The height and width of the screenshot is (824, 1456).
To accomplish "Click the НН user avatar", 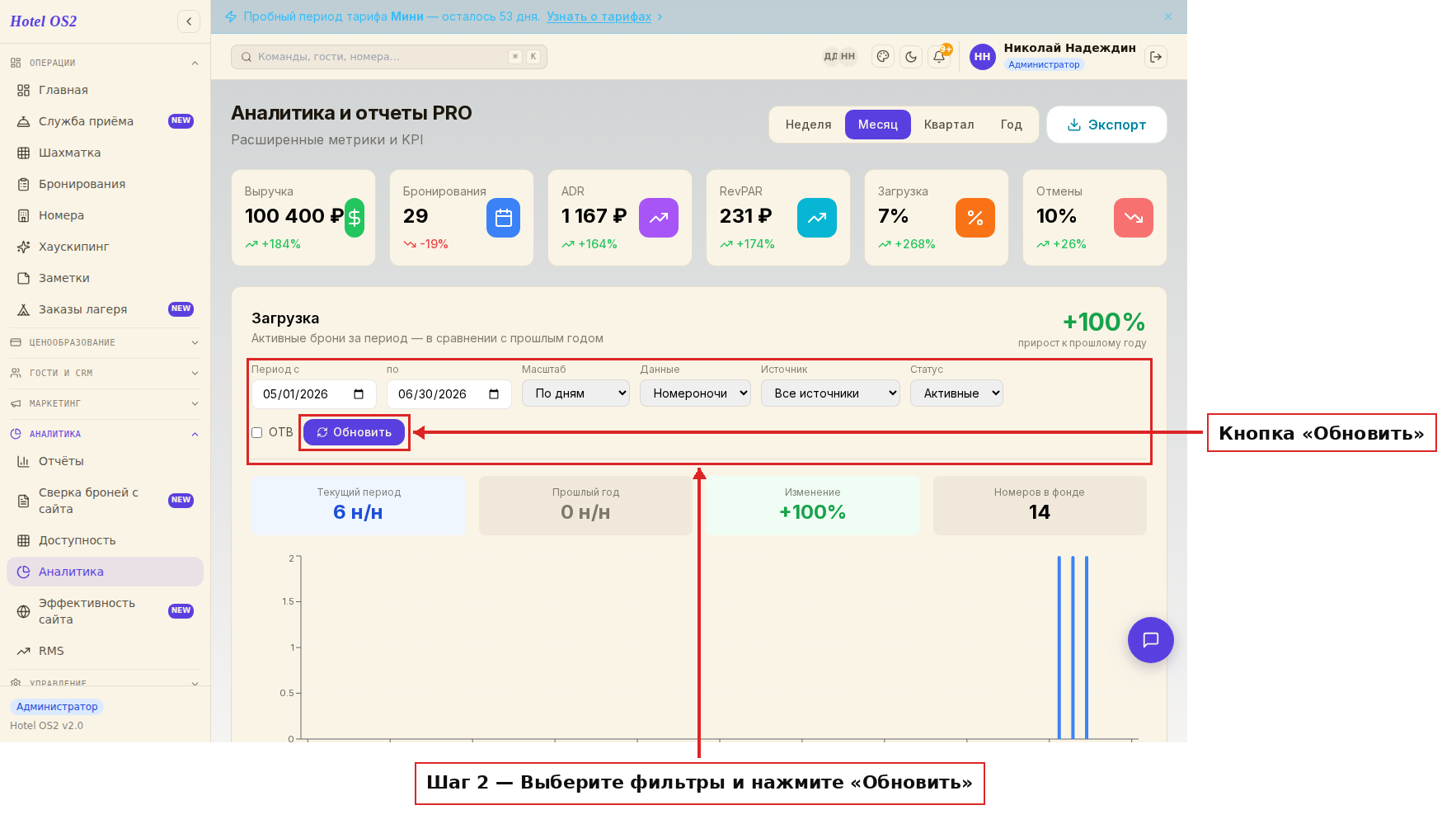I will [x=982, y=57].
